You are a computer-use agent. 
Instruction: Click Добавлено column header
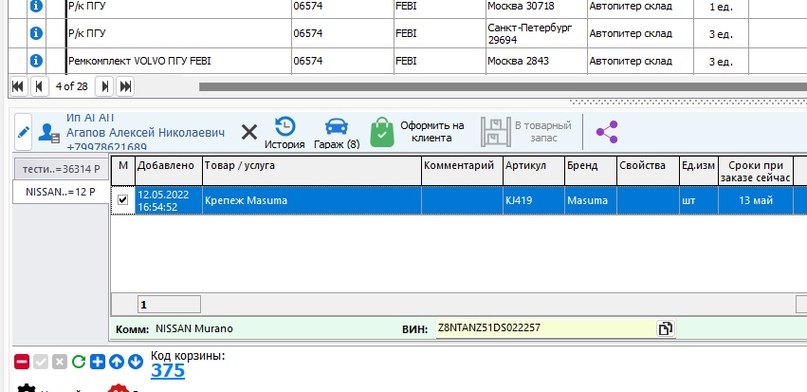pos(169,171)
